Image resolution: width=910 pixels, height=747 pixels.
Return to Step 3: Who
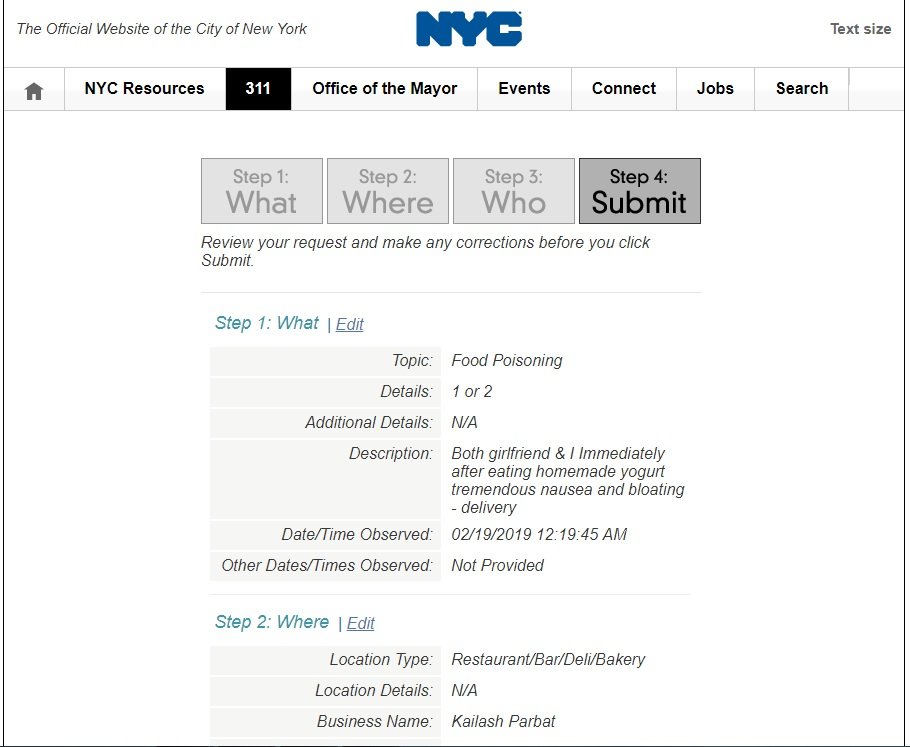tap(514, 191)
